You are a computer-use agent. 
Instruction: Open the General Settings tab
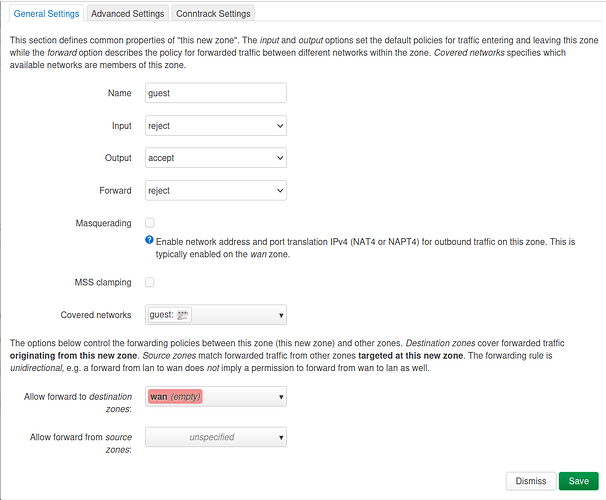[46, 14]
